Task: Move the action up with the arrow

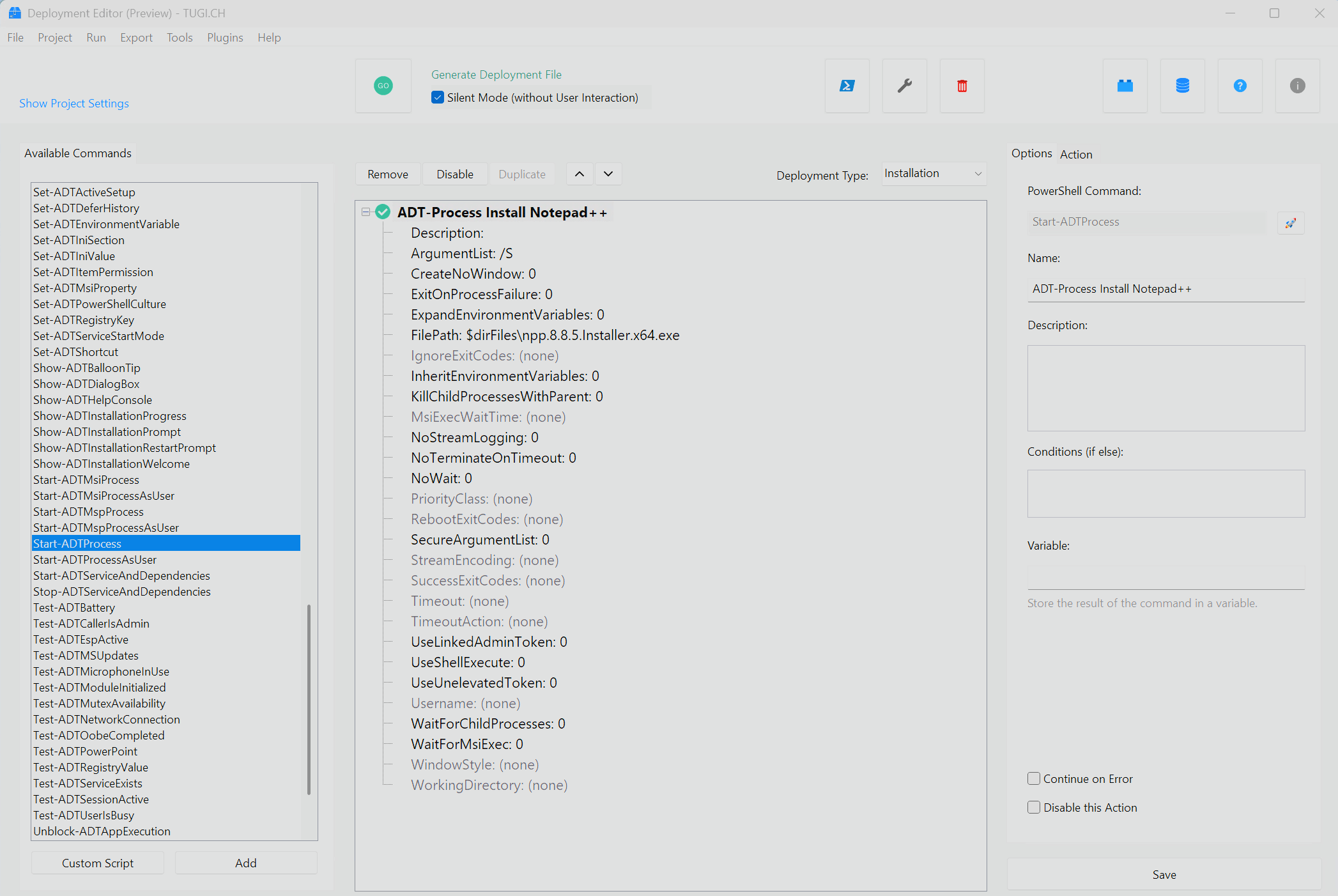Action: pyautogui.click(x=580, y=174)
